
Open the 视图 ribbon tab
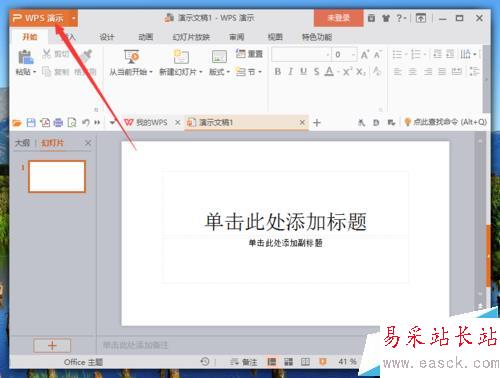[275, 37]
